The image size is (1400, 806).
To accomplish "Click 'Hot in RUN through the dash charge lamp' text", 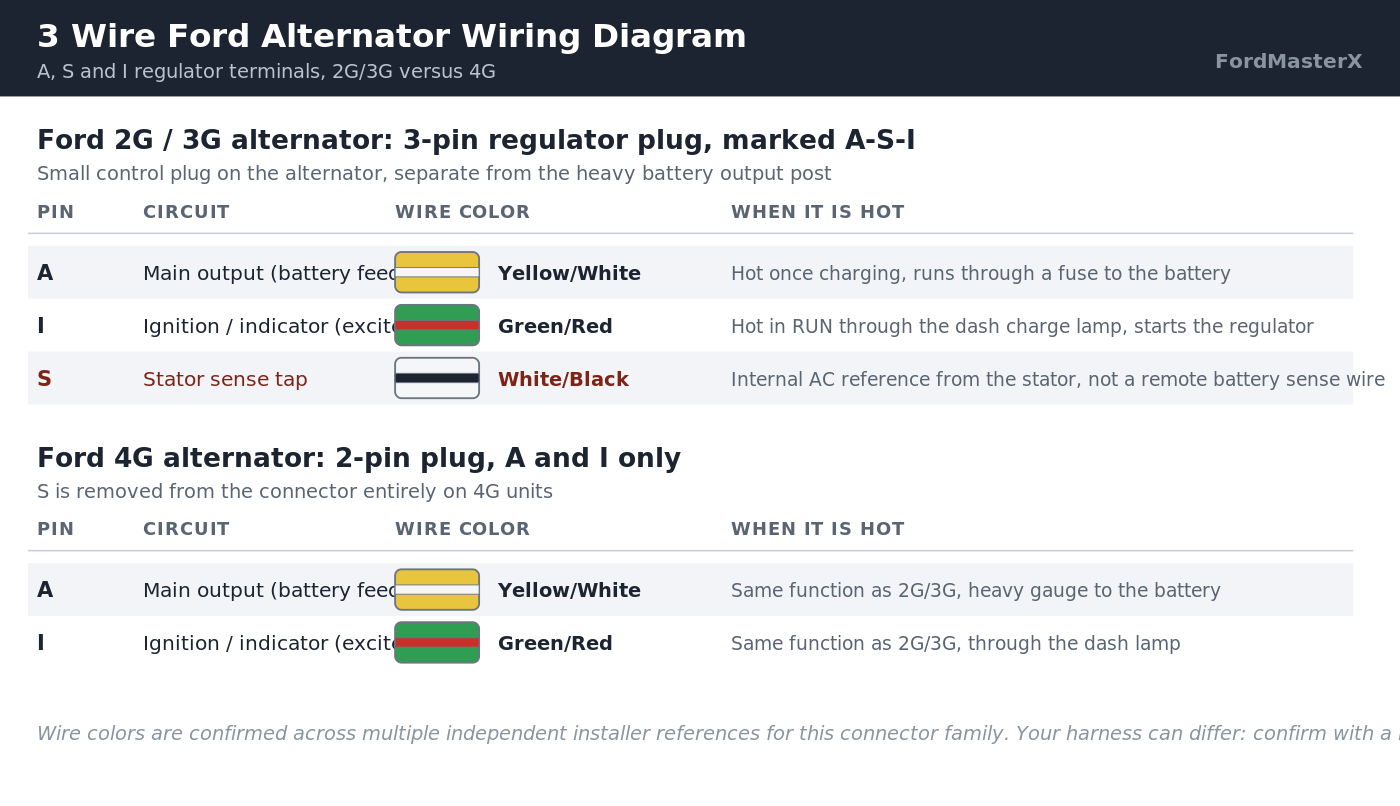I will click(x=1022, y=327).
